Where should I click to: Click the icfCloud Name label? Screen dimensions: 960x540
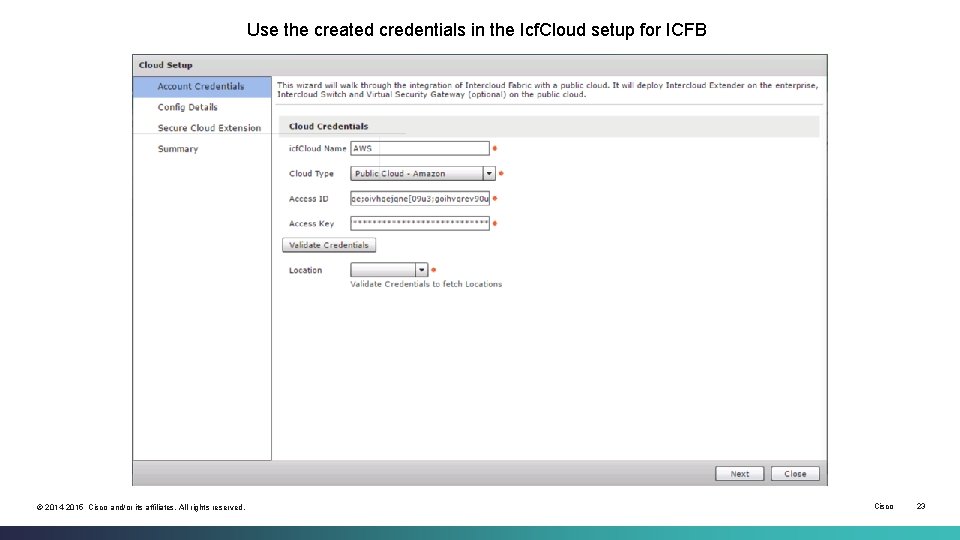click(317, 148)
